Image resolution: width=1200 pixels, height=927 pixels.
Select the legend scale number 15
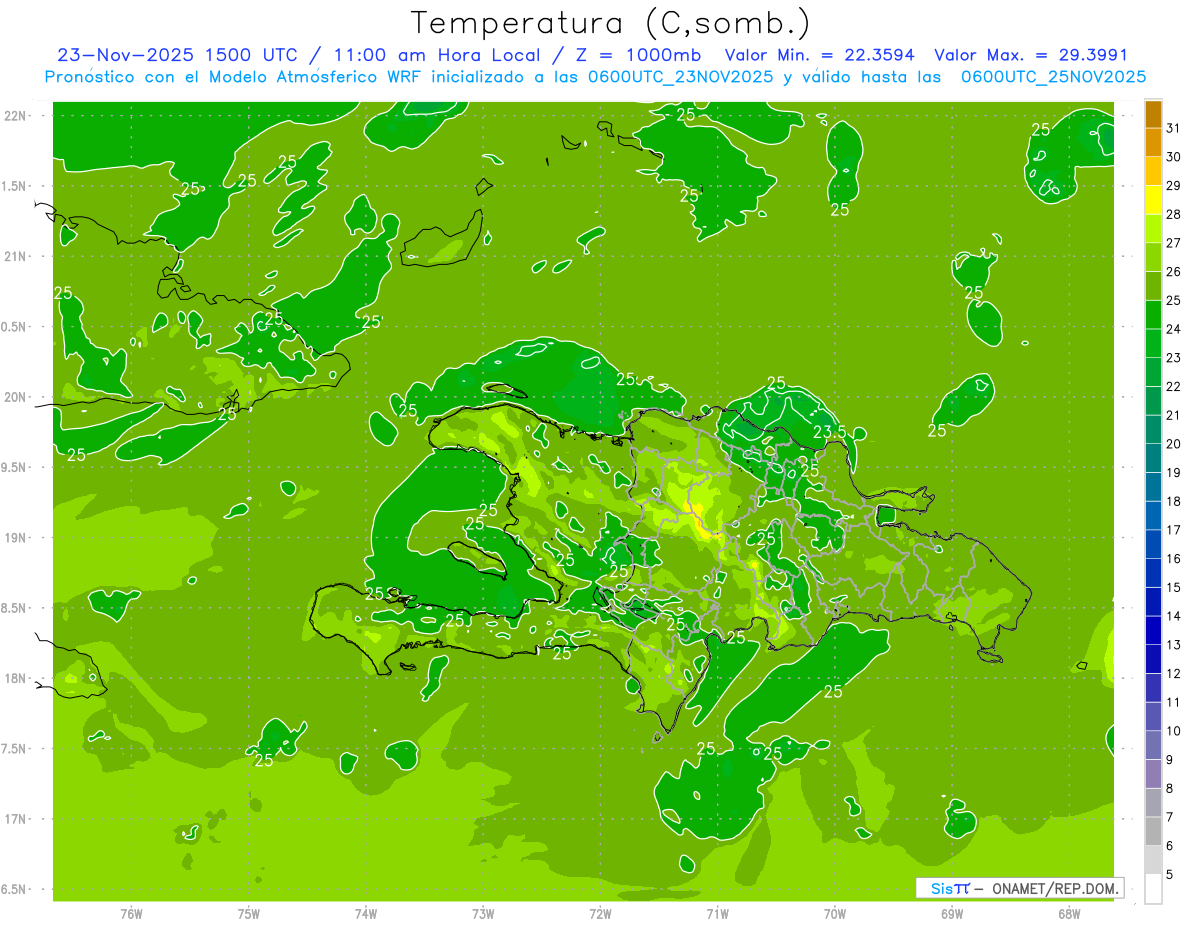[1174, 587]
